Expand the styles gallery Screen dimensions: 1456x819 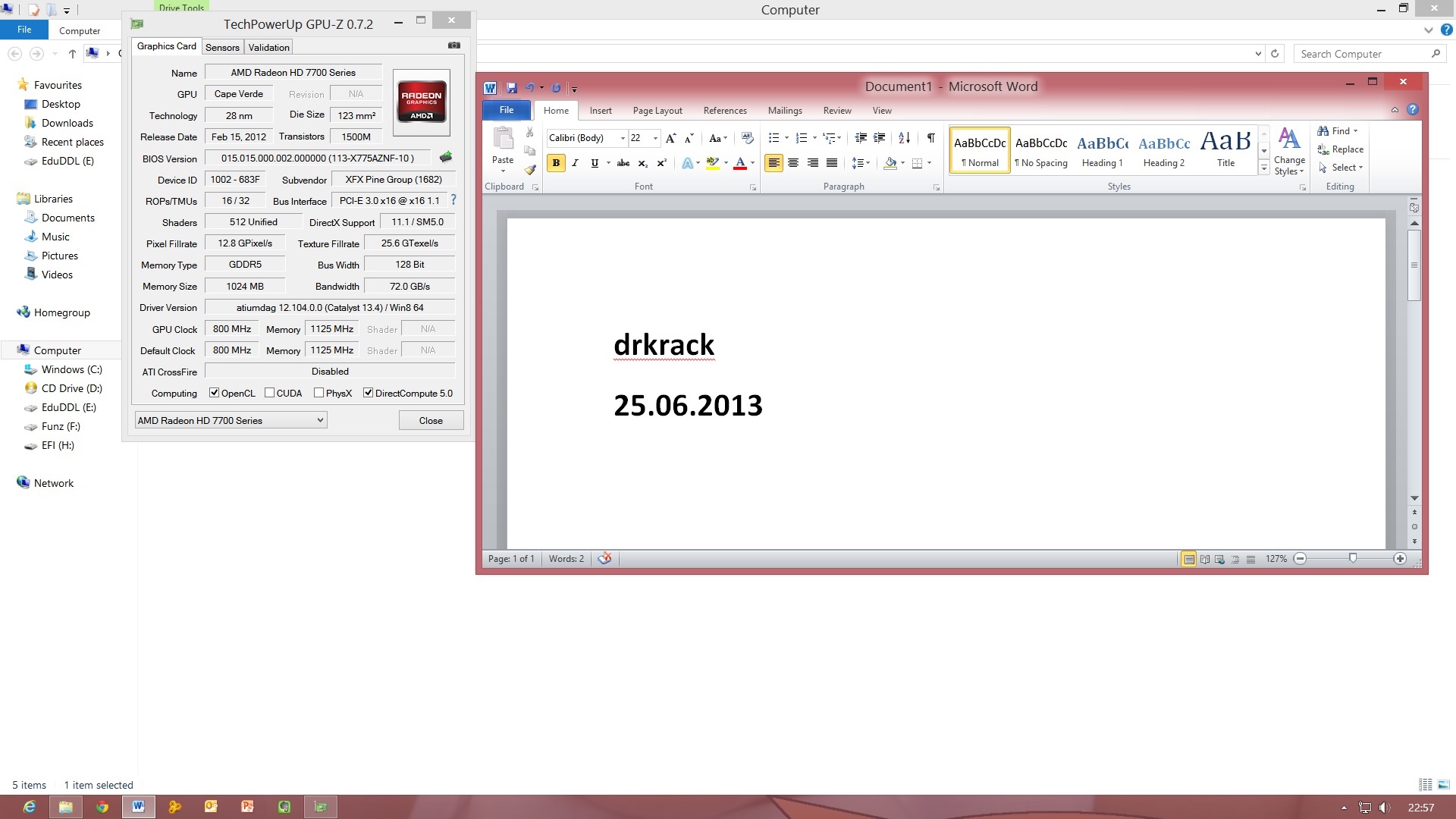click(1264, 168)
